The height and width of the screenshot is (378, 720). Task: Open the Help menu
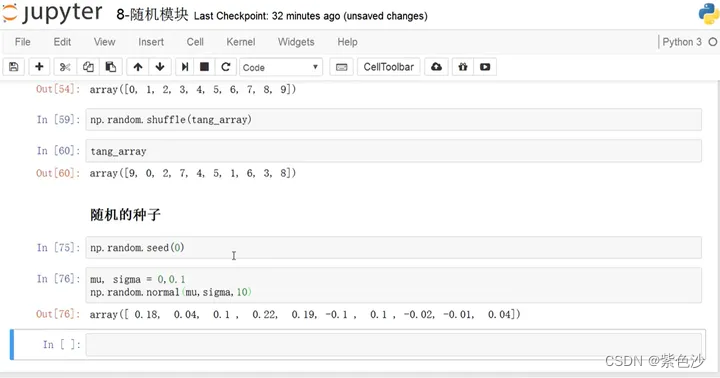tap(347, 42)
